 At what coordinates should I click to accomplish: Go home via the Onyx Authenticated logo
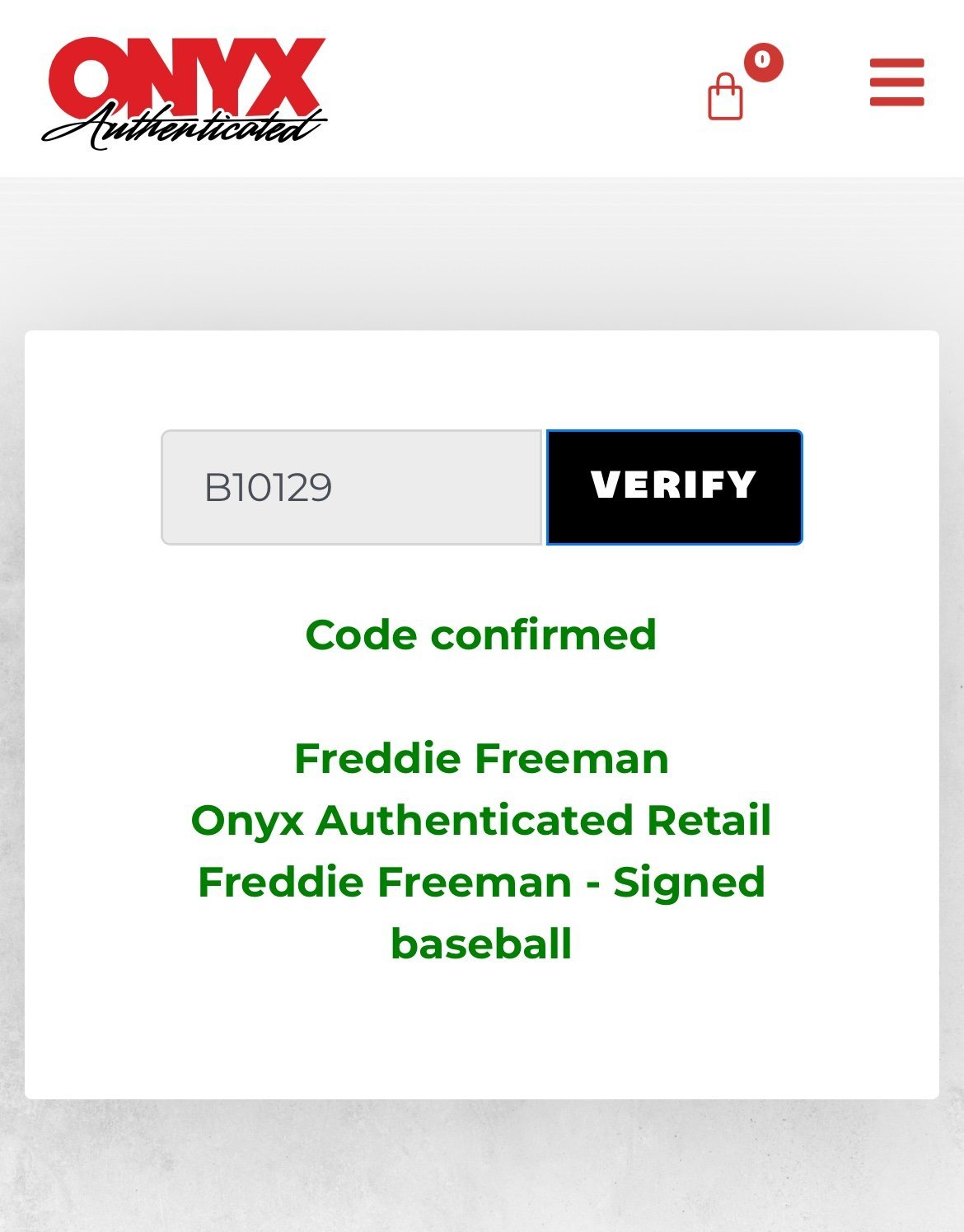click(x=185, y=94)
